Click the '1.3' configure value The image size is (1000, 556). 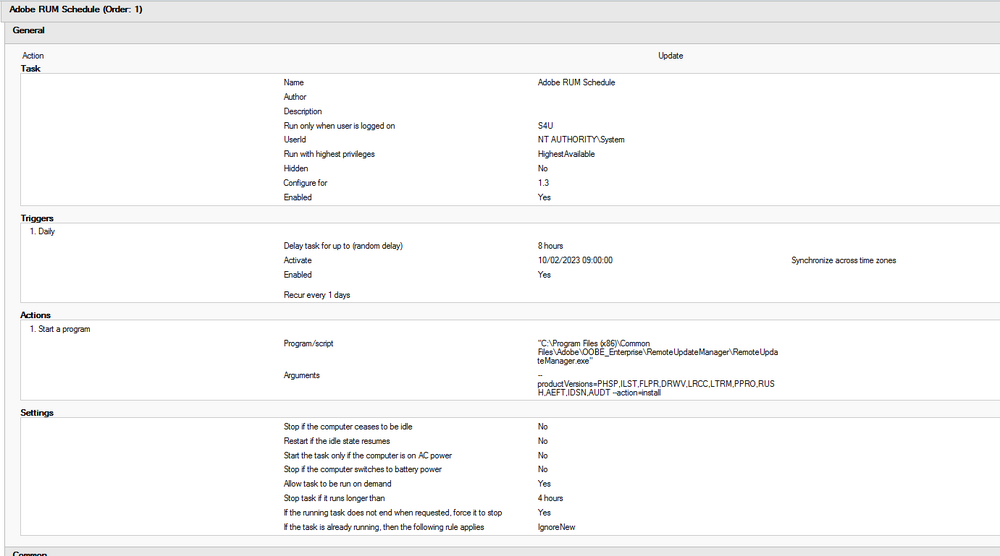(543, 182)
